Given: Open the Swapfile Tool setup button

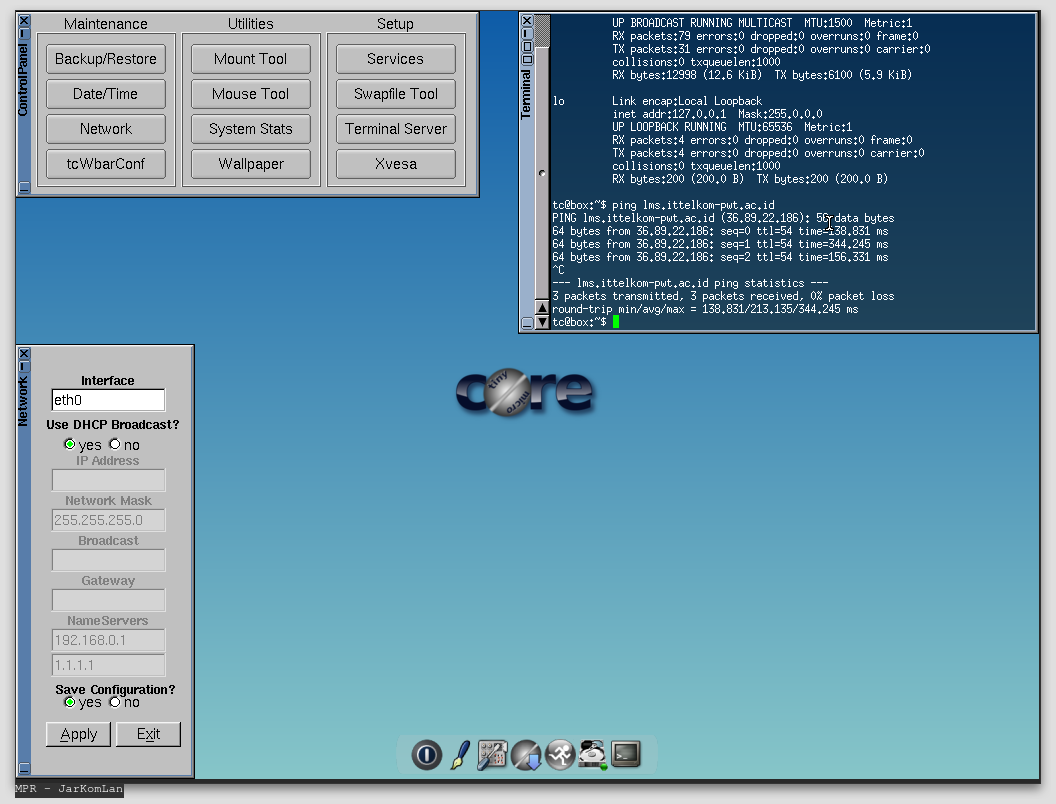Looking at the screenshot, I should coord(396,94).
